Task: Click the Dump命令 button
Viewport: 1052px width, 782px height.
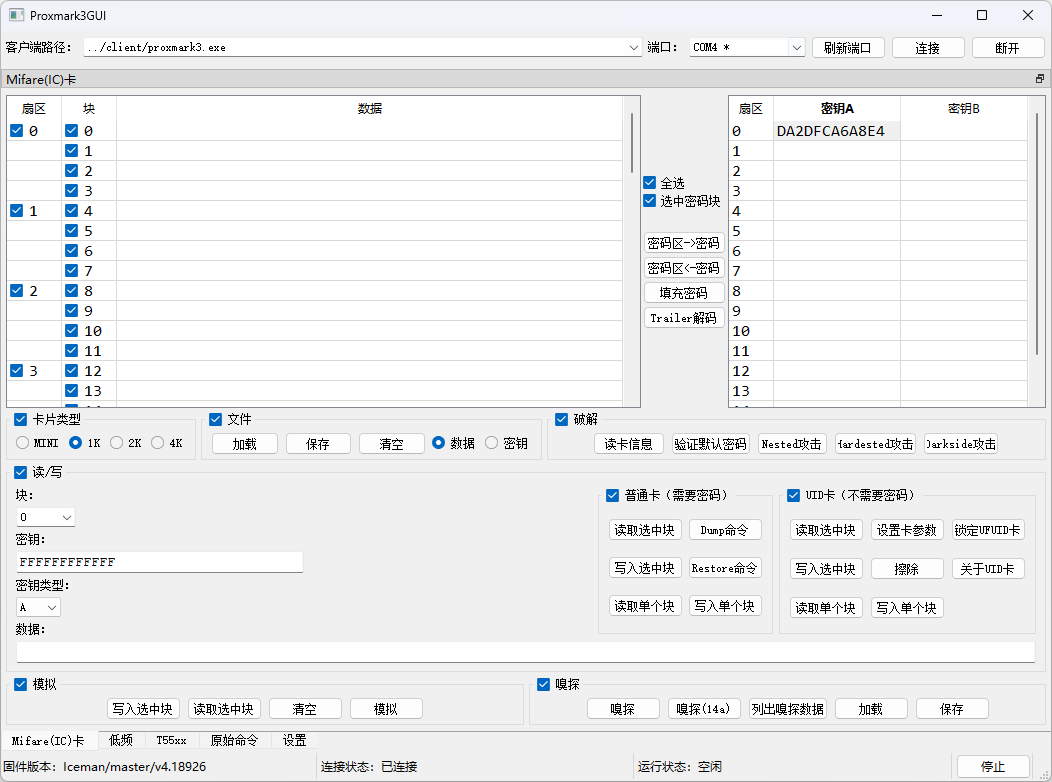Action: tap(725, 530)
